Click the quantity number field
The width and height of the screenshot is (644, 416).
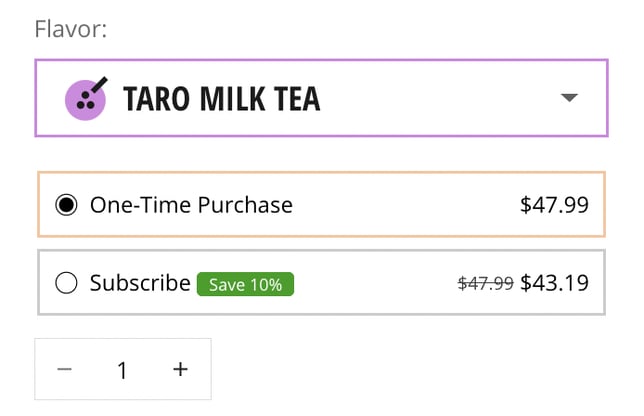(122, 370)
